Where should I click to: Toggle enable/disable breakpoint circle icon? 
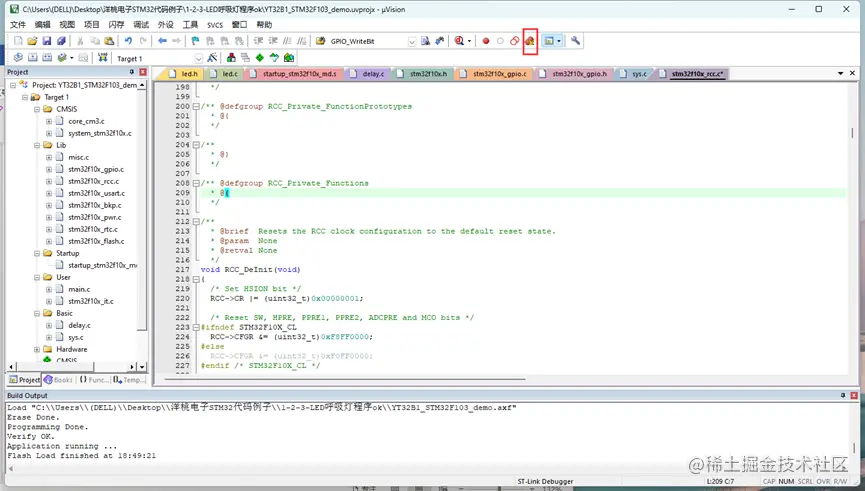500,41
